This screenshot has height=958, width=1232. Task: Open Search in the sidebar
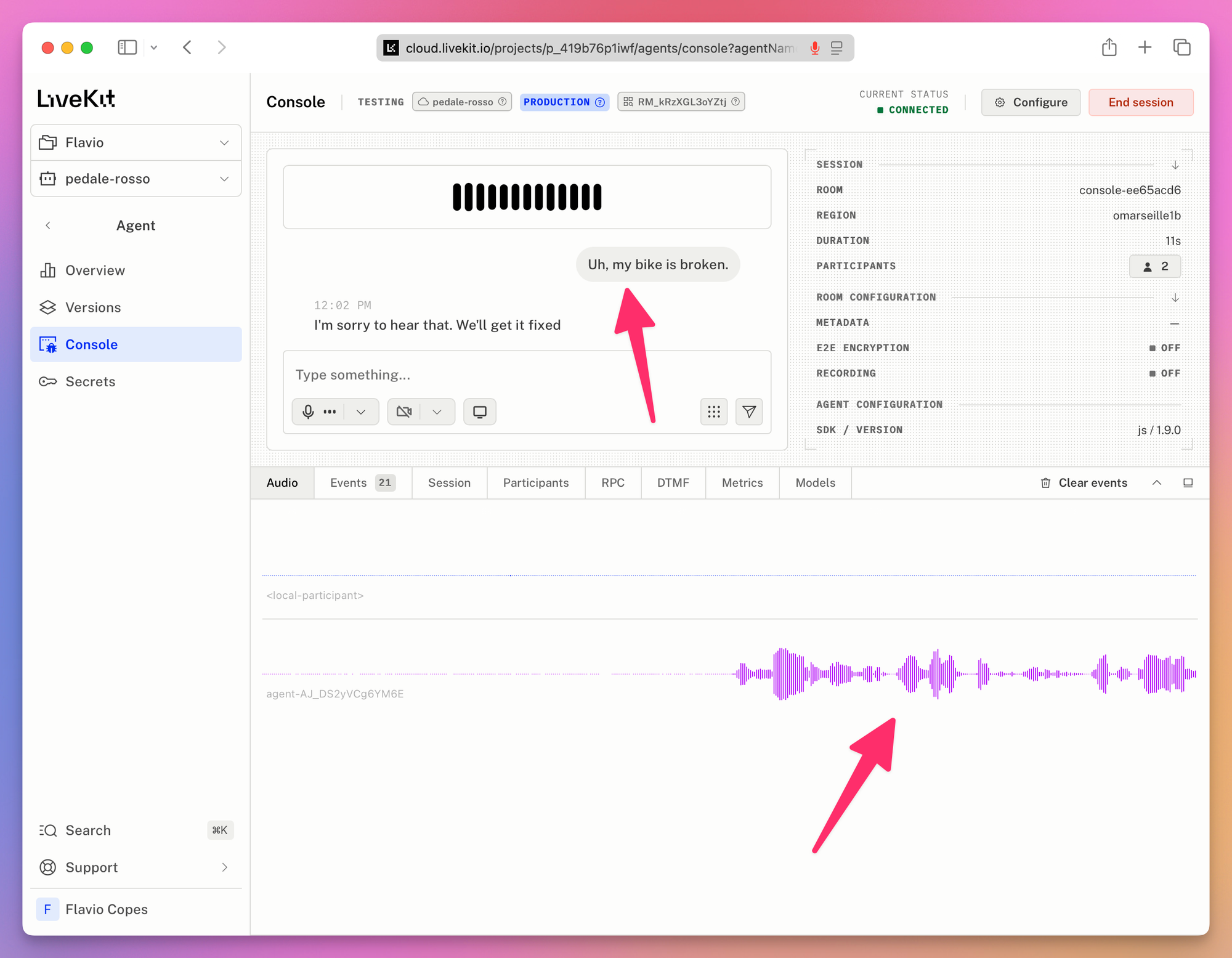[136, 830]
